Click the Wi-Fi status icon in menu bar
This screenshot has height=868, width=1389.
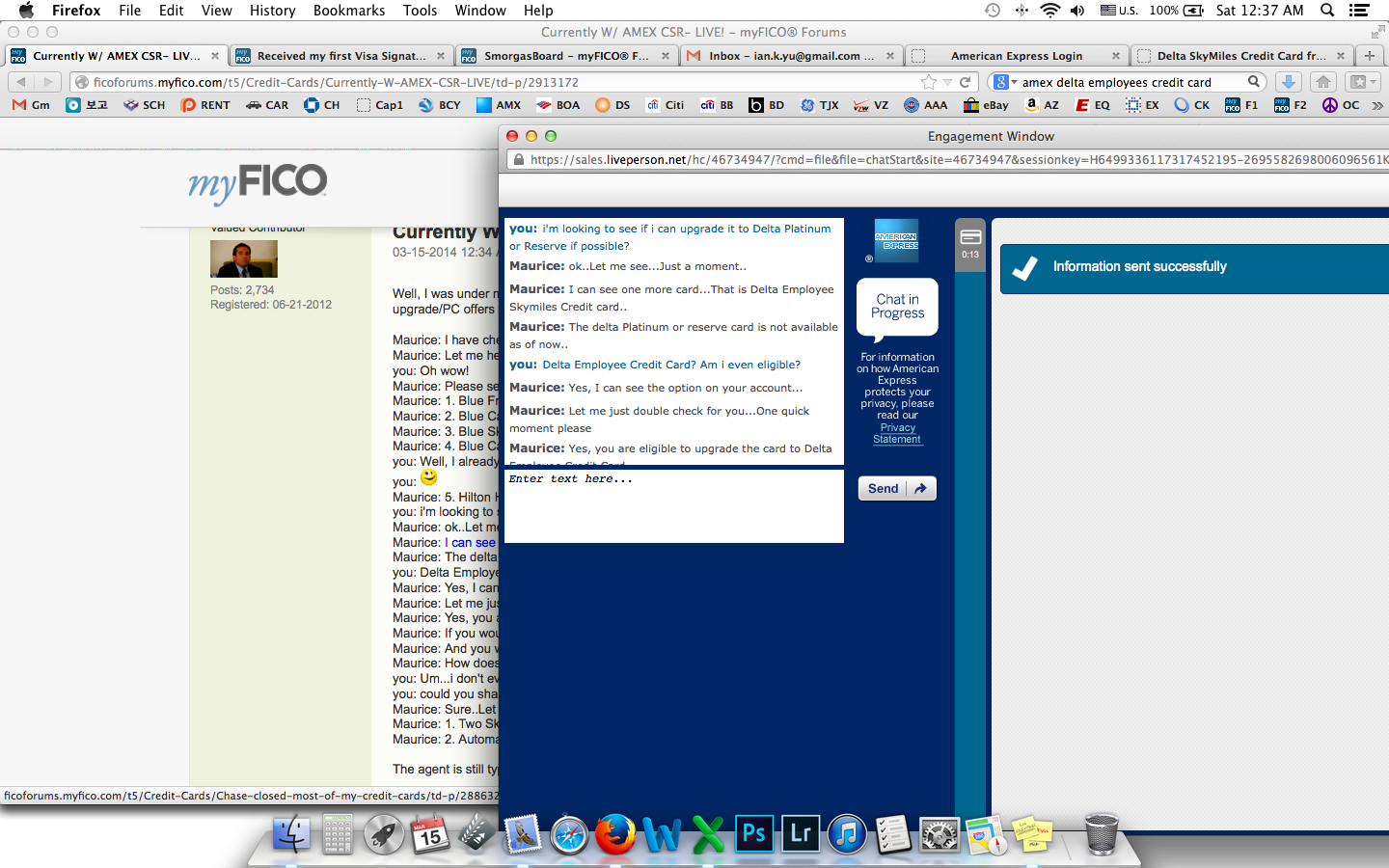[x=1050, y=11]
